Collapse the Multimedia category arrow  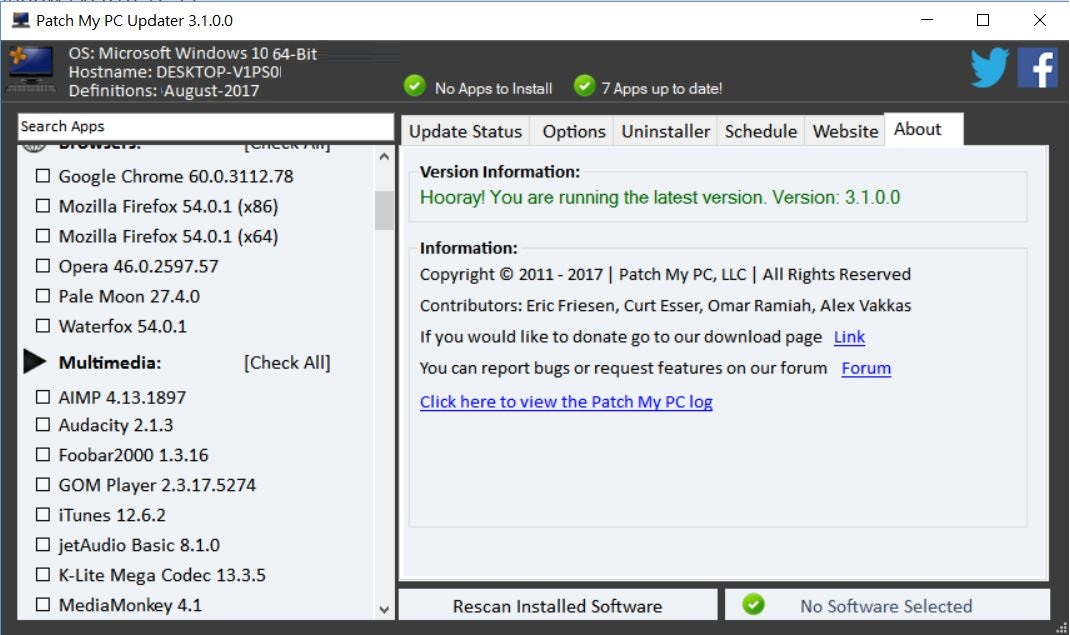pyautogui.click(x=34, y=361)
